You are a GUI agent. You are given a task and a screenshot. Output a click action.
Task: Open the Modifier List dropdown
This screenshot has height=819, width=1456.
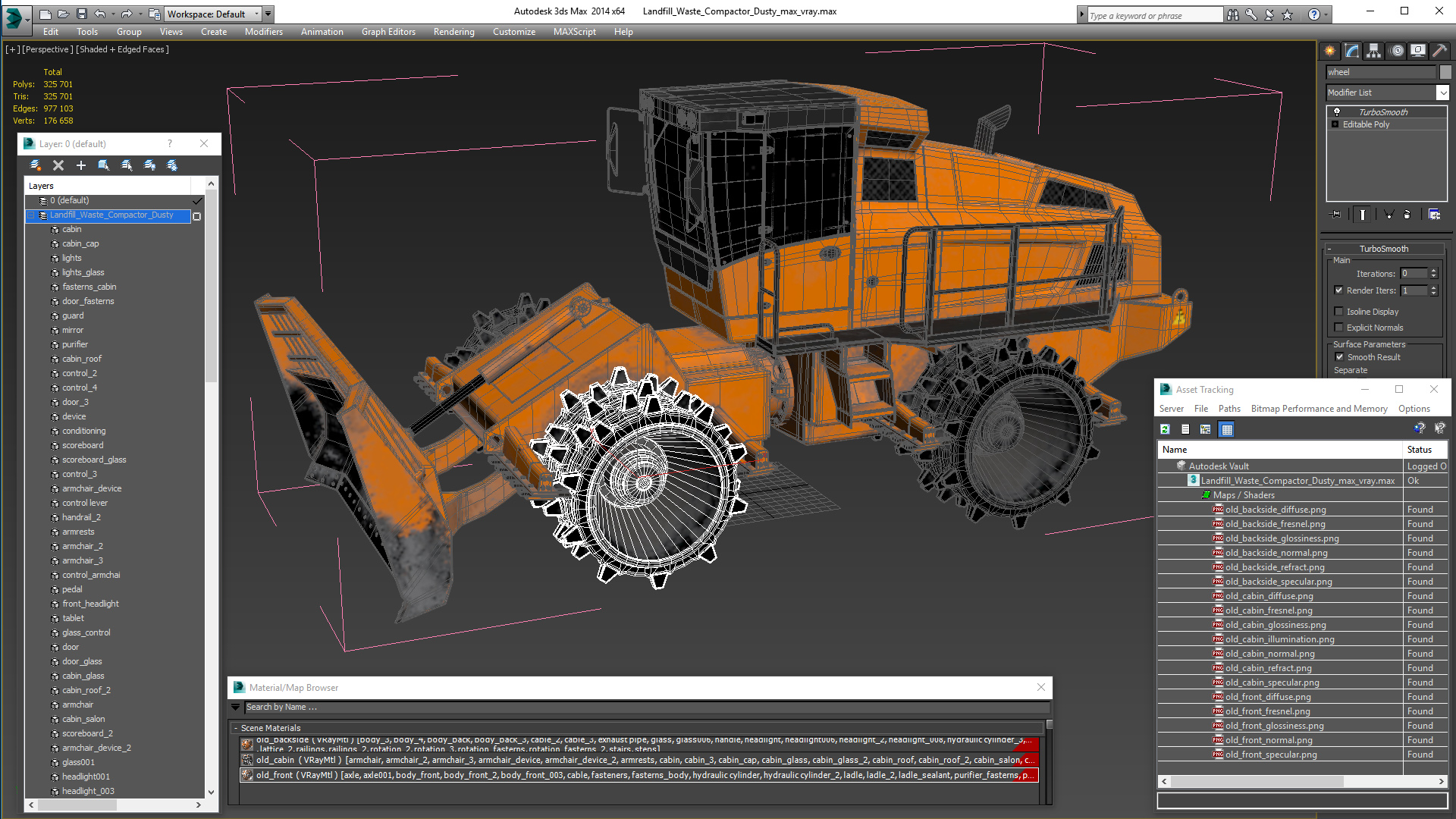point(1442,93)
